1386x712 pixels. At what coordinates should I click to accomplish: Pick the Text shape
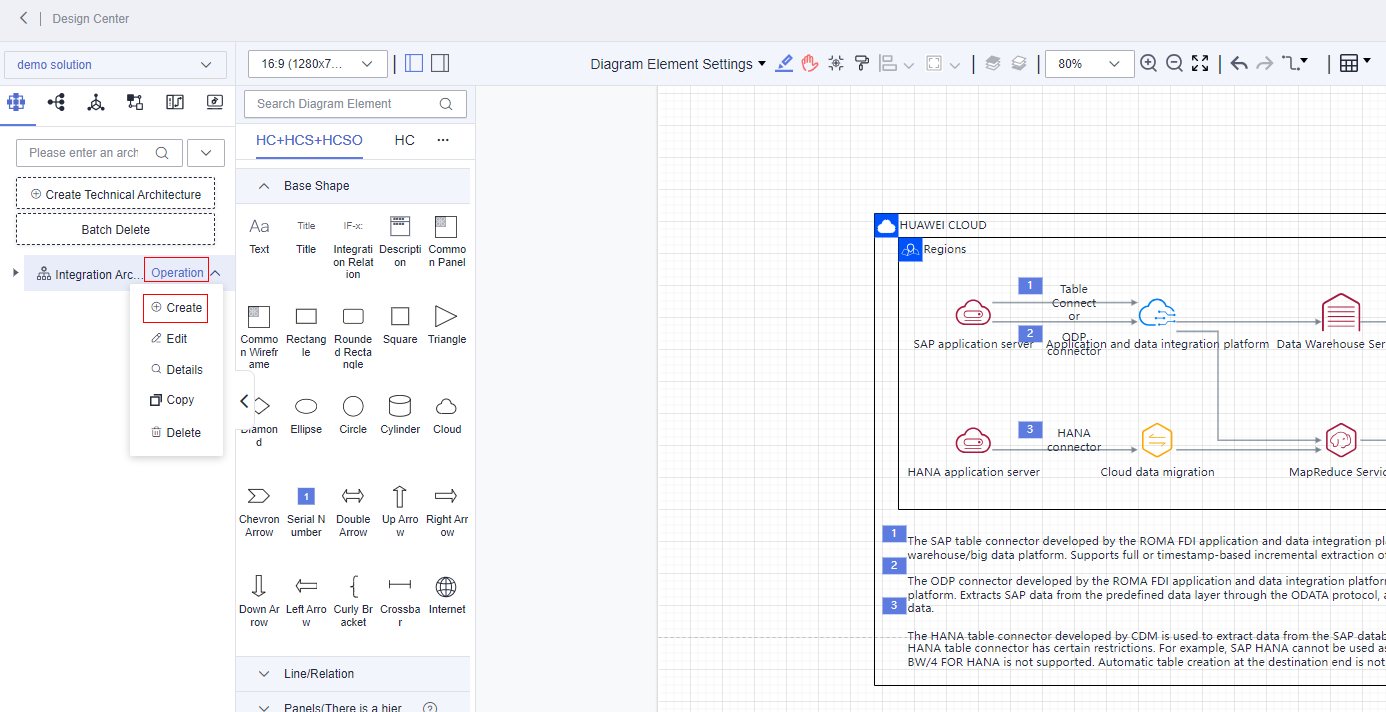259,236
